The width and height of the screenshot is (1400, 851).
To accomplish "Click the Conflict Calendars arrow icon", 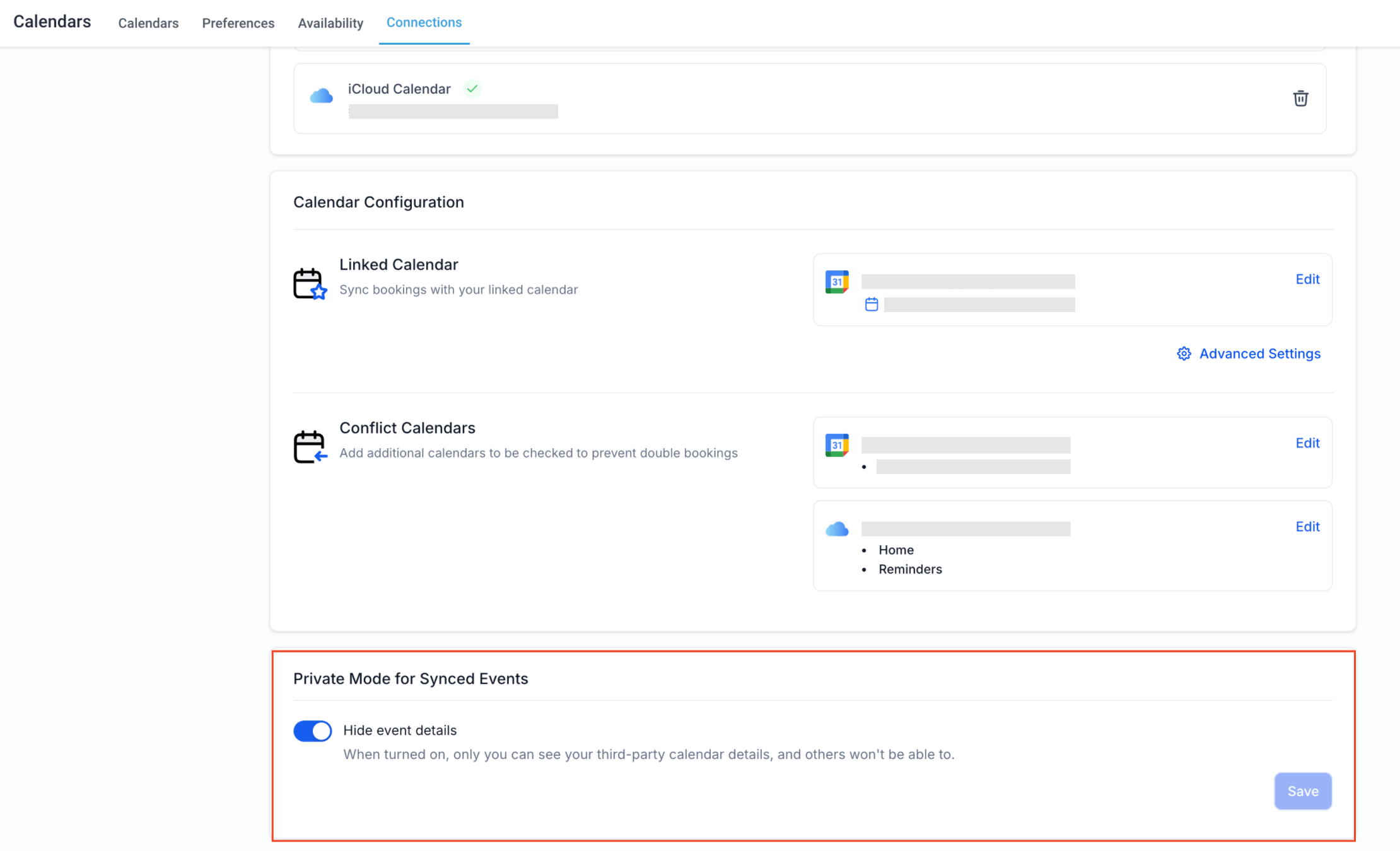I will [310, 446].
